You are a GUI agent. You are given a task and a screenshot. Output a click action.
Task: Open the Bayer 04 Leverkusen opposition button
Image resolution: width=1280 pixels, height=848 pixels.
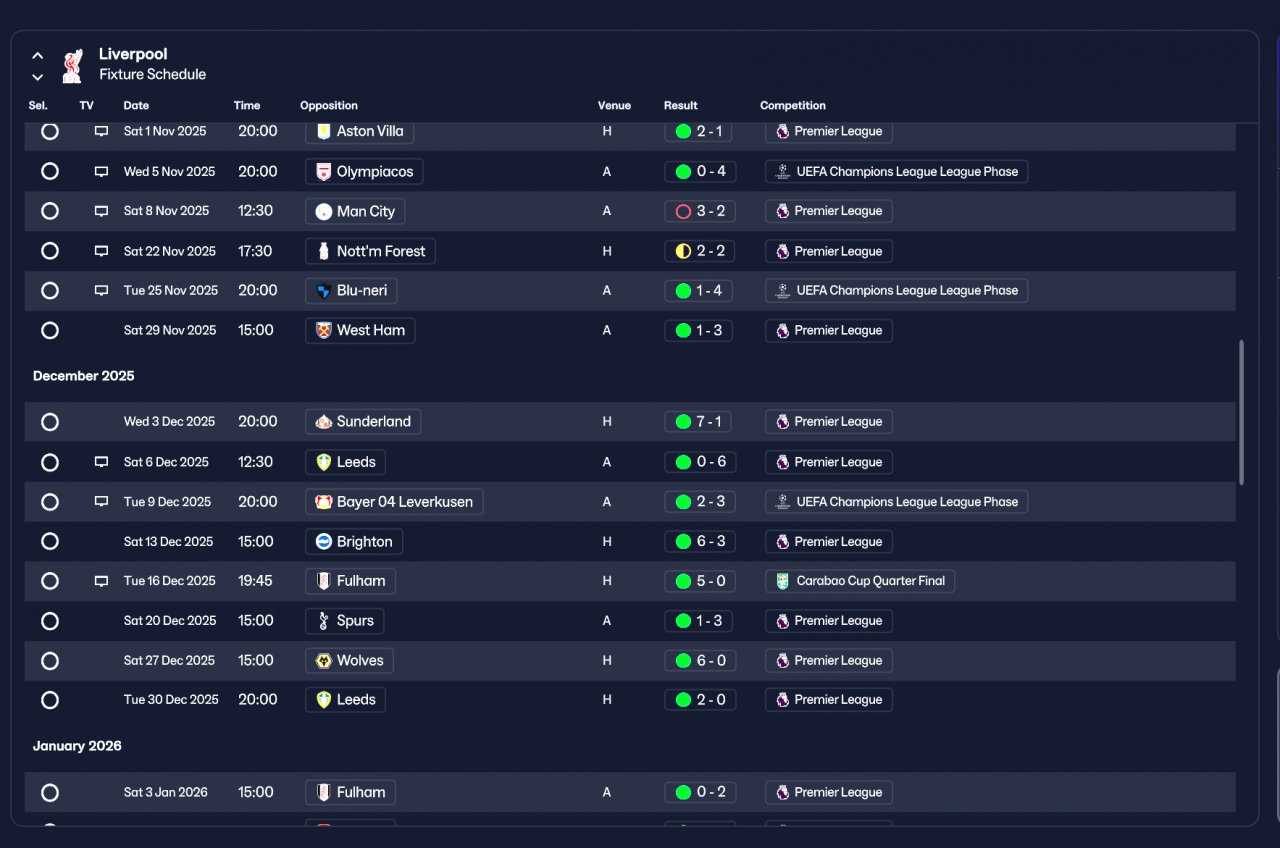point(394,502)
